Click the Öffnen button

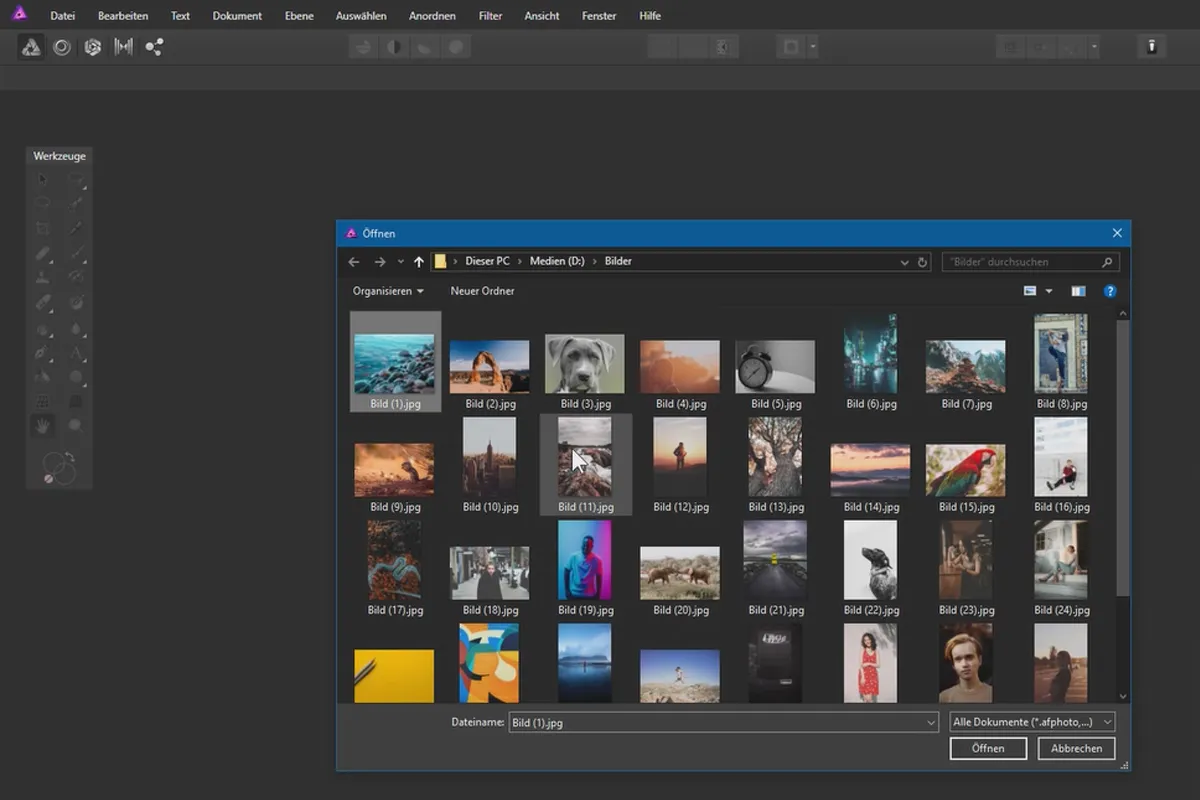(x=986, y=748)
